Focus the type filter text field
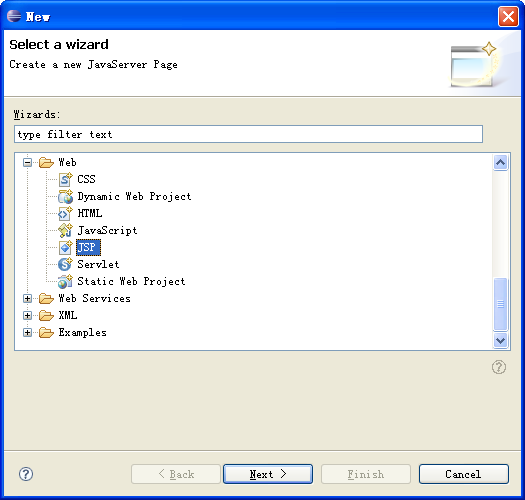The image size is (525, 500). (x=248, y=134)
